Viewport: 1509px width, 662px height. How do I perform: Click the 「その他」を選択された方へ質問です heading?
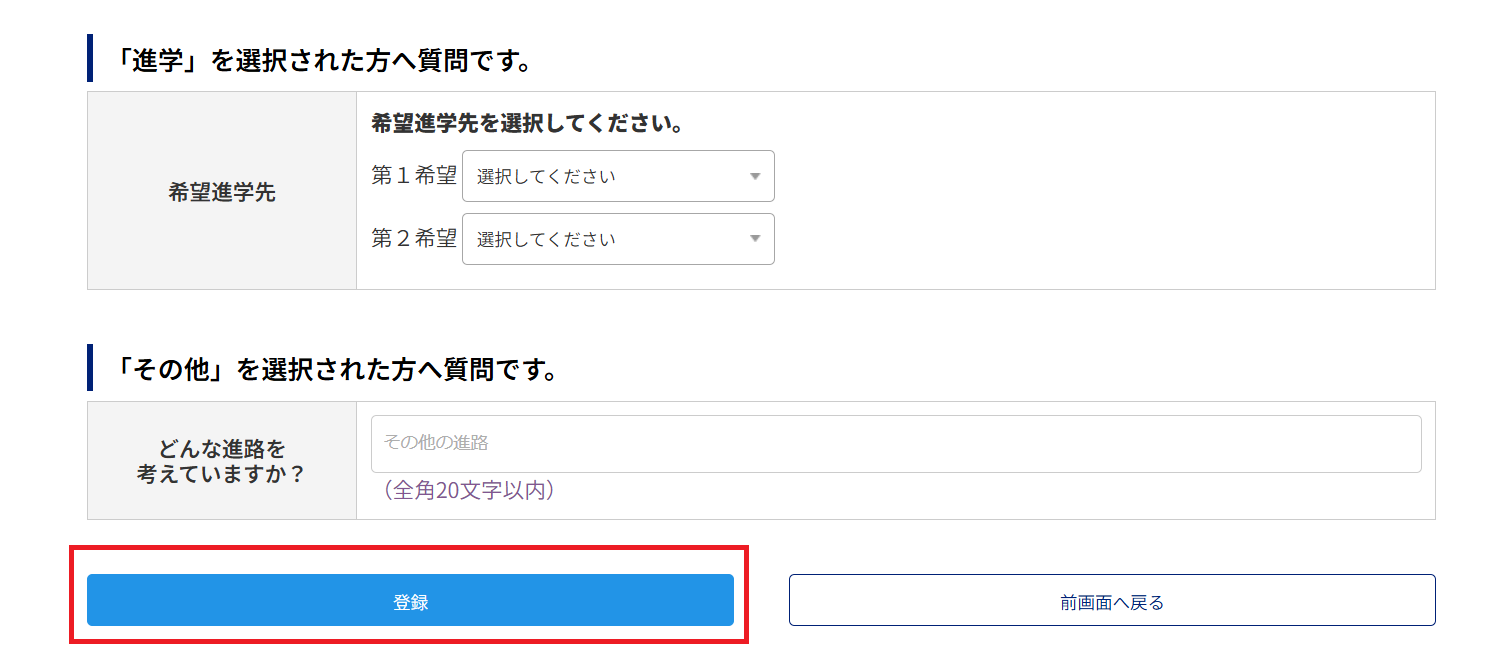(335, 369)
